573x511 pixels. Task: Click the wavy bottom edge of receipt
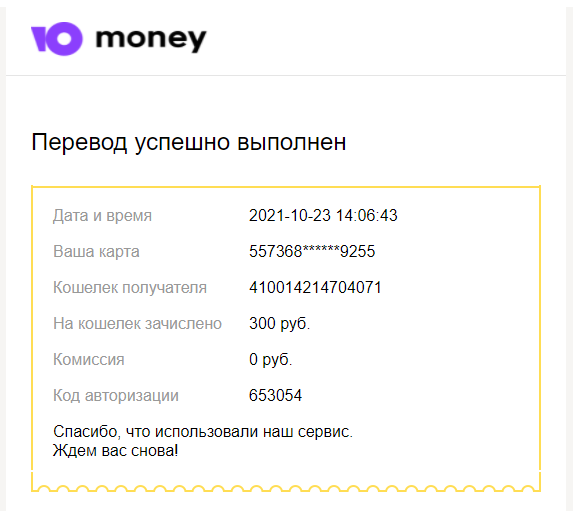tap(286, 488)
